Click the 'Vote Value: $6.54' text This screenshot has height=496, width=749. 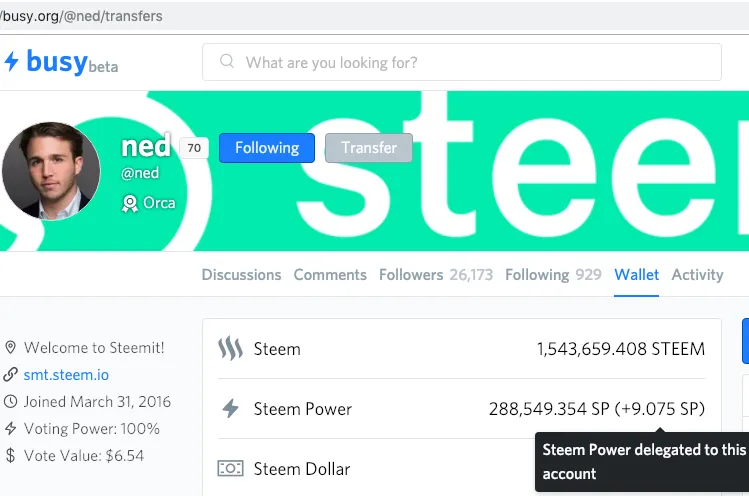tap(84, 456)
